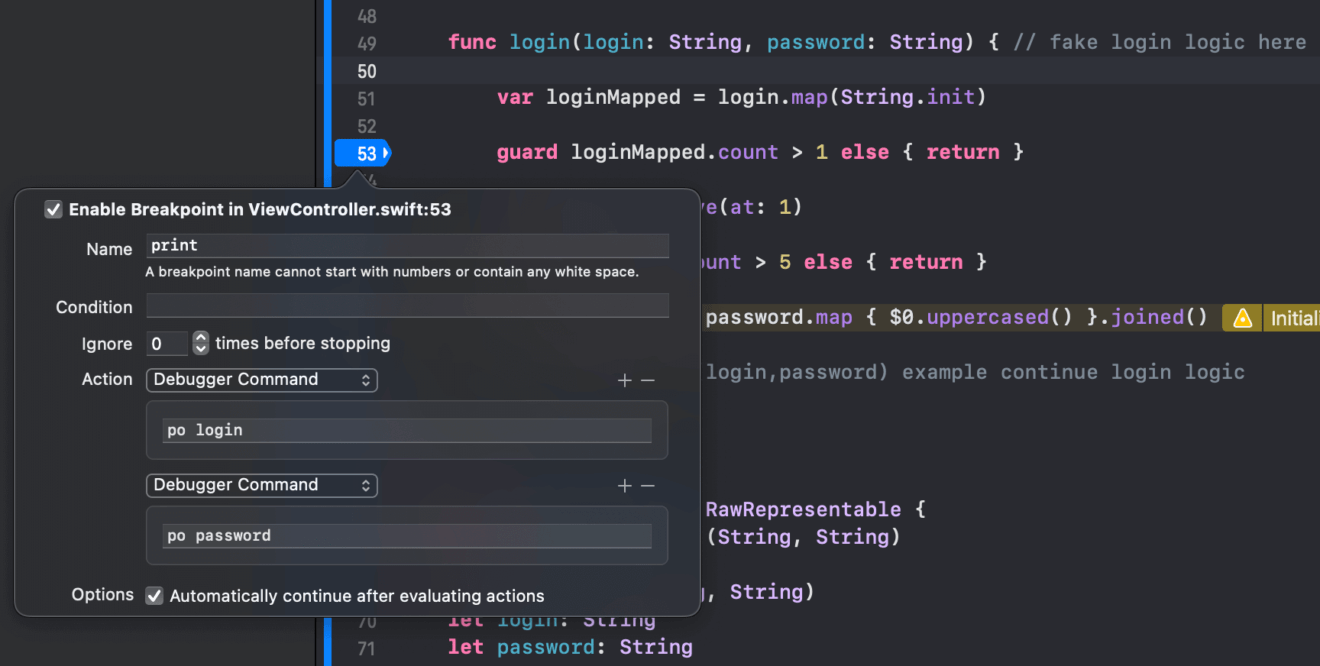Open the first Debugger Command action dropdown
Image resolution: width=1320 pixels, height=666 pixels.
click(x=261, y=380)
